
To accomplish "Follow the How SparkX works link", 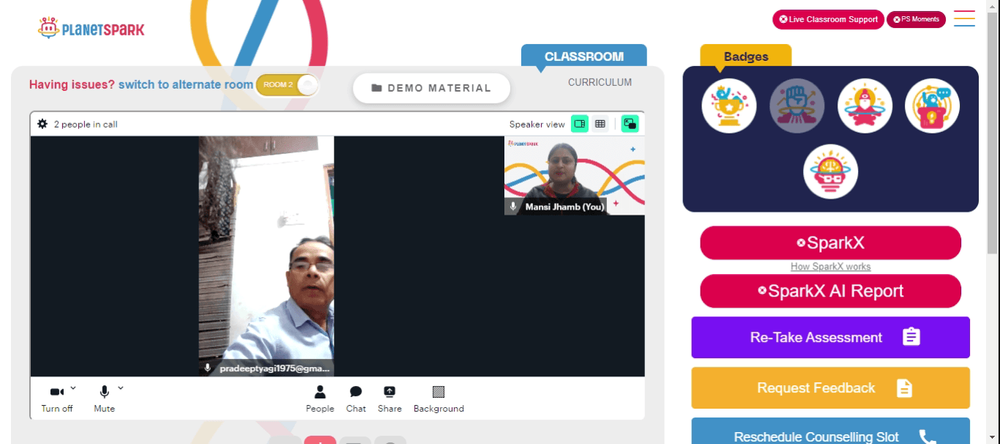I will (x=830, y=267).
